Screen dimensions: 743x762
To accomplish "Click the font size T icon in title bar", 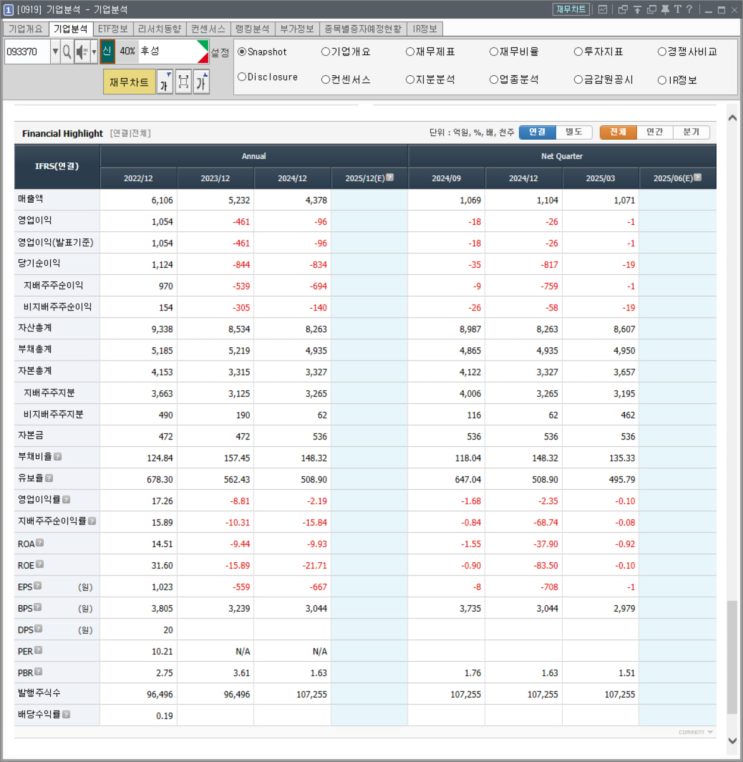I will (x=677, y=9).
